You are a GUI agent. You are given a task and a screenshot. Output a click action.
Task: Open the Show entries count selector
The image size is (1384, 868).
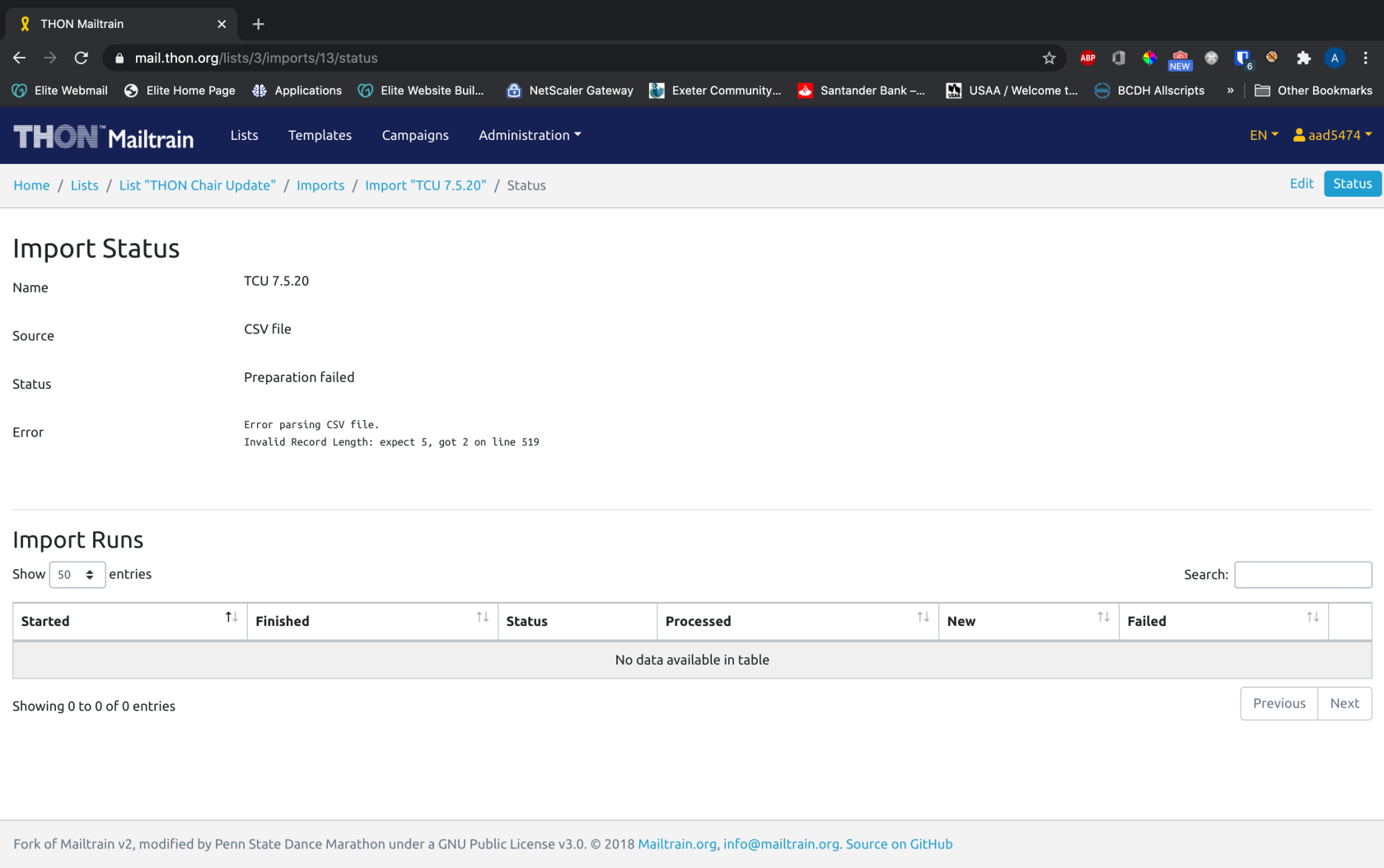(x=77, y=575)
